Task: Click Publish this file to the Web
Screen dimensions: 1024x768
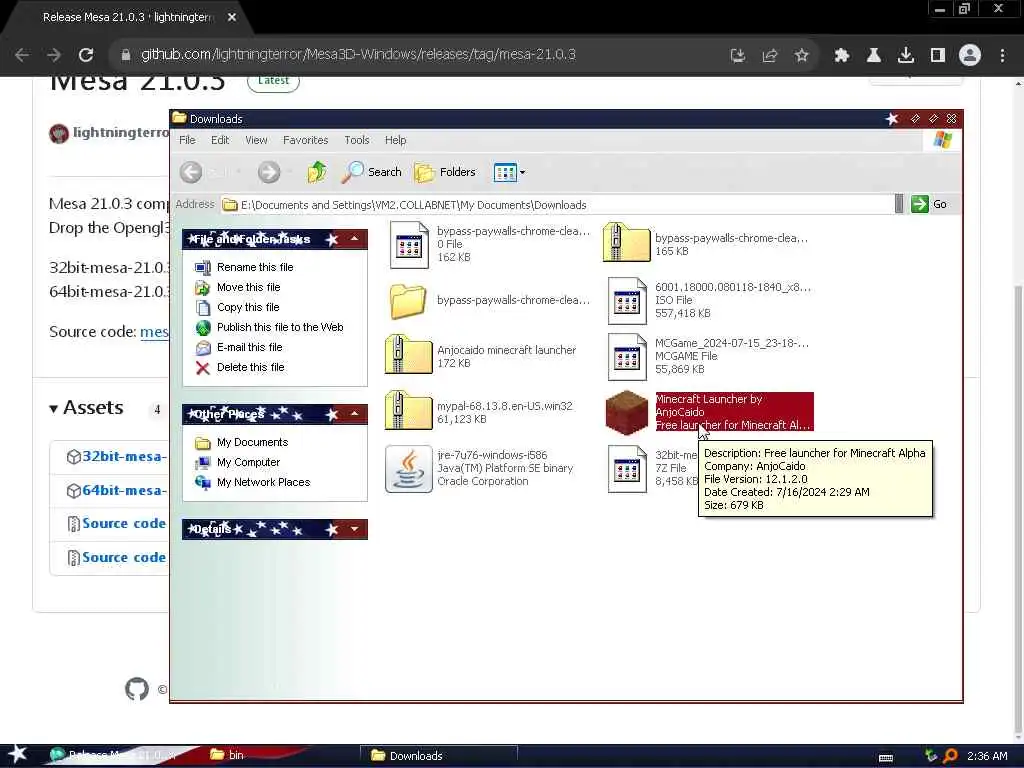Action: (x=280, y=327)
